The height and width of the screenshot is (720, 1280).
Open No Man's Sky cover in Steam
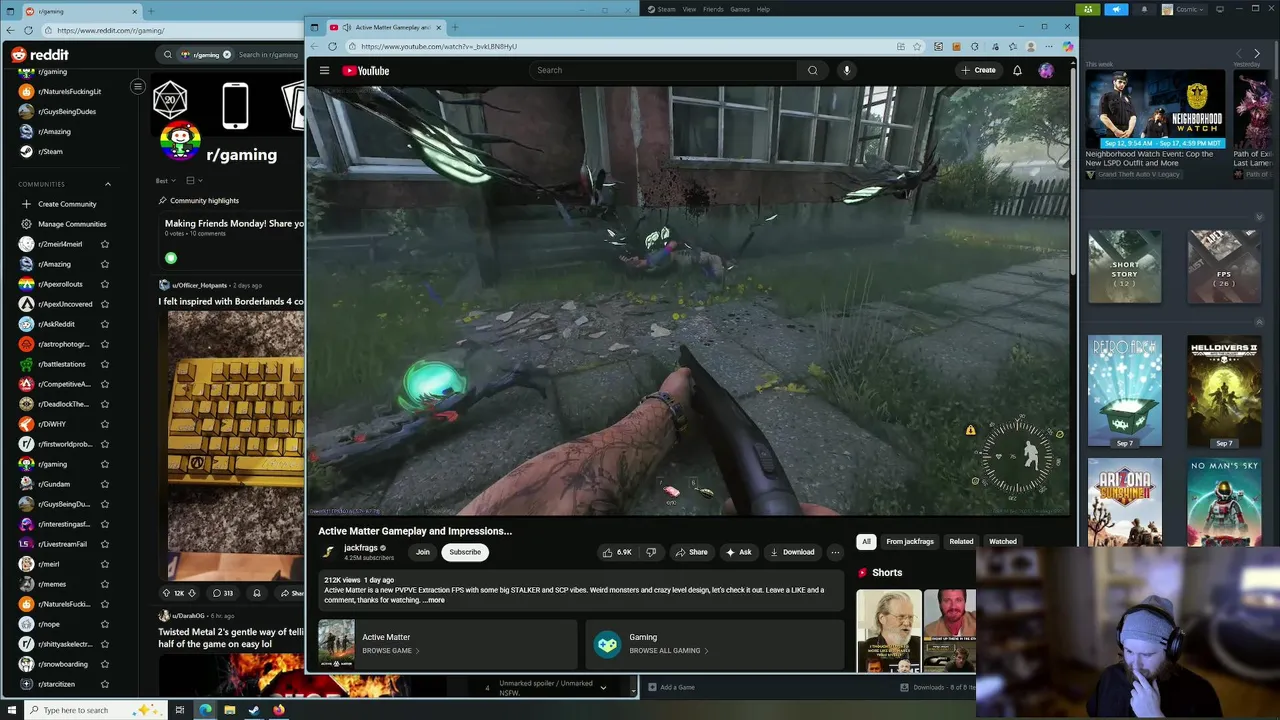click(1224, 502)
